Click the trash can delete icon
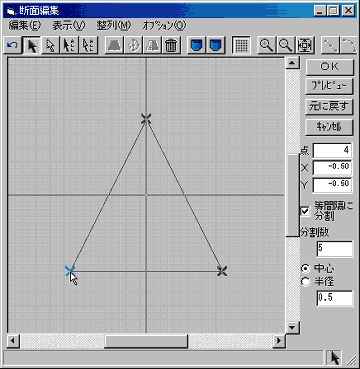This screenshot has height=369, width=360. click(171, 45)
